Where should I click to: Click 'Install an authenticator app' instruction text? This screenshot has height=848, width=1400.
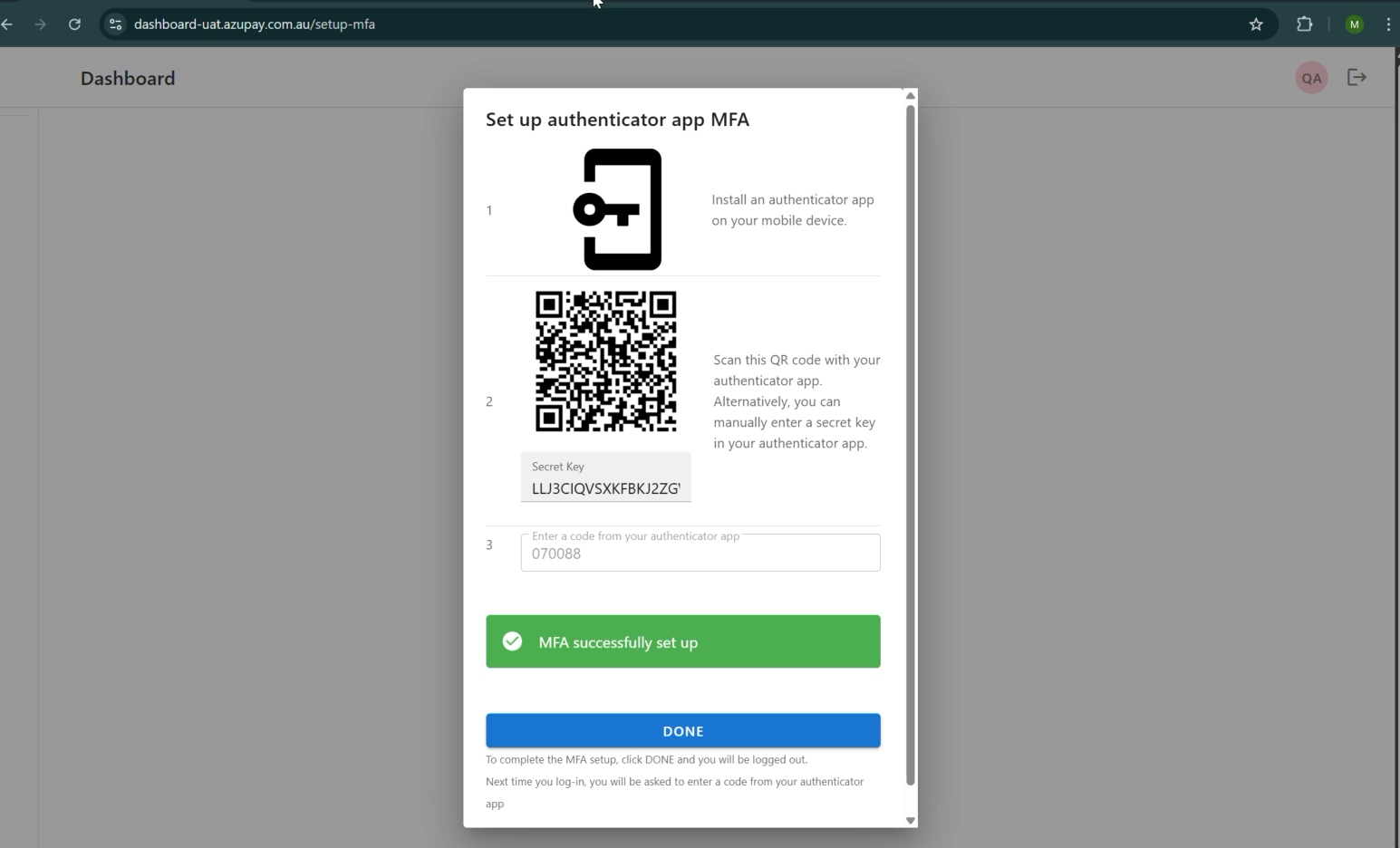pos(793,210)
